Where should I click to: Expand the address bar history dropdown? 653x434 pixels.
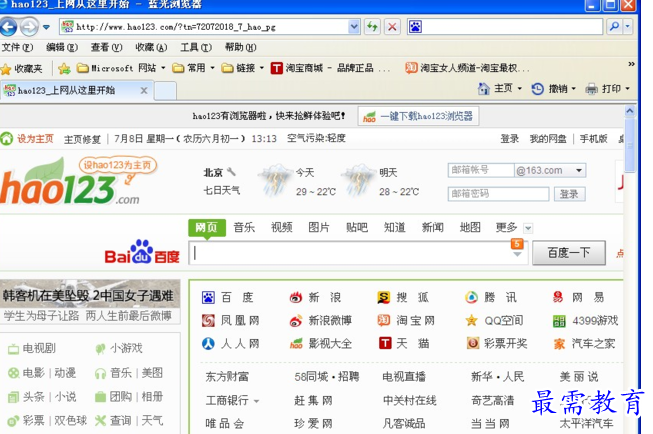[354, 27]
